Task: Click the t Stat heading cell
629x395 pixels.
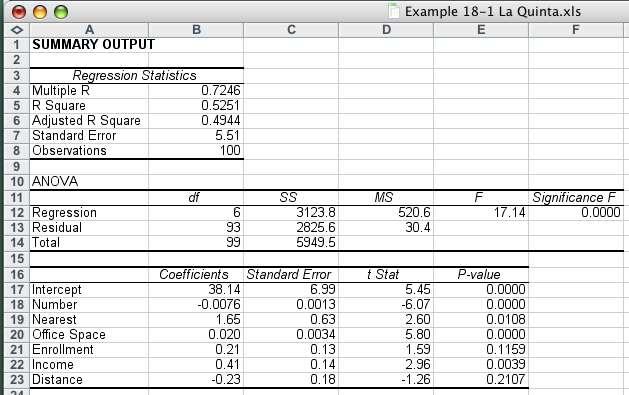Action: [386, 275]
